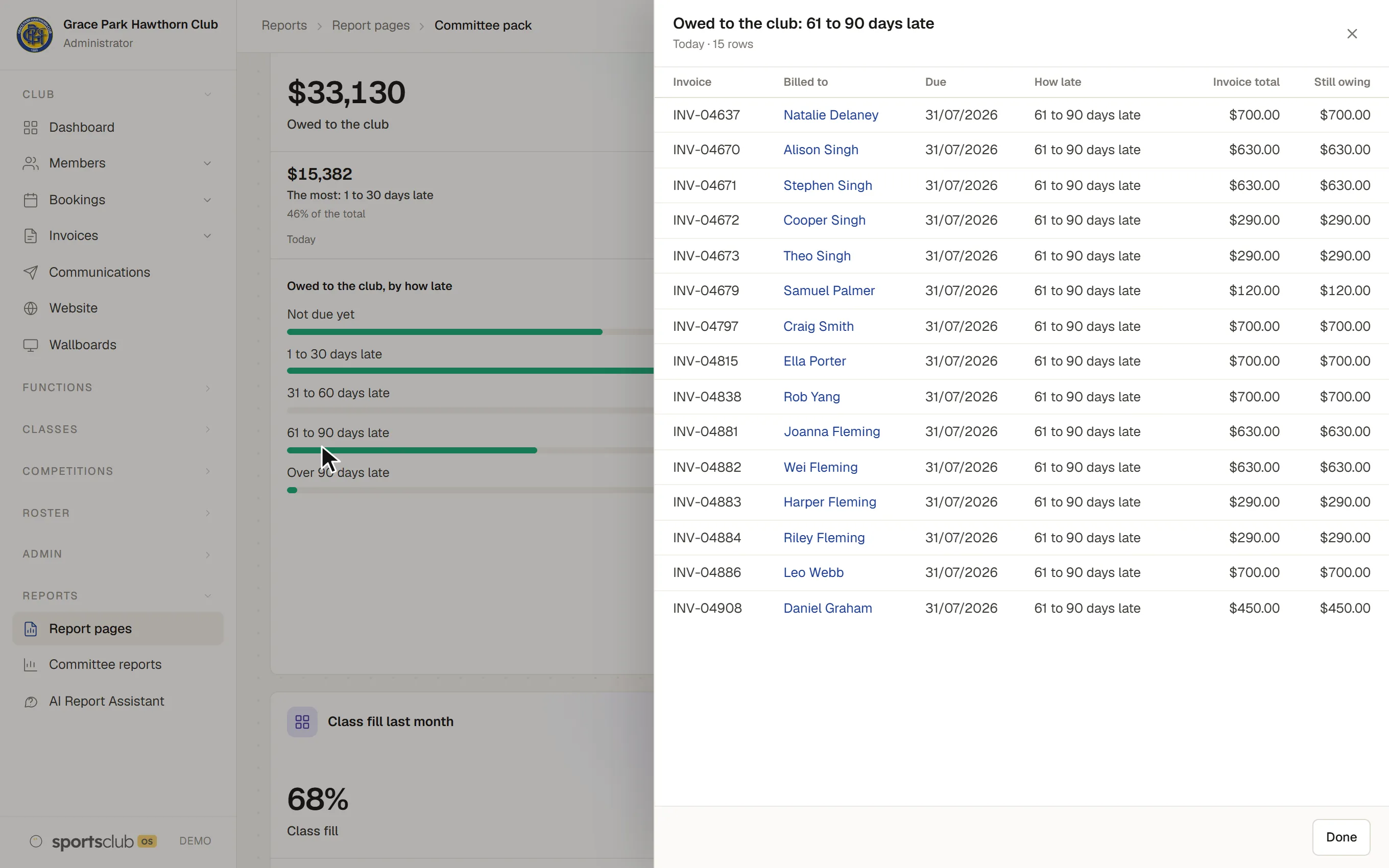
Task: Collapse the REPORTS sidebar section
Action: 117,596
